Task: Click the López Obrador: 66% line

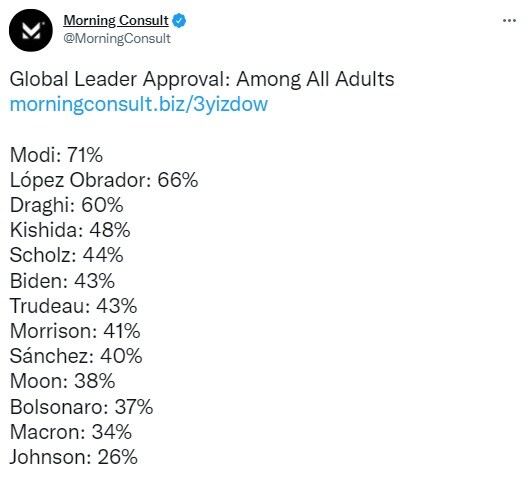Action: (104, 180)
